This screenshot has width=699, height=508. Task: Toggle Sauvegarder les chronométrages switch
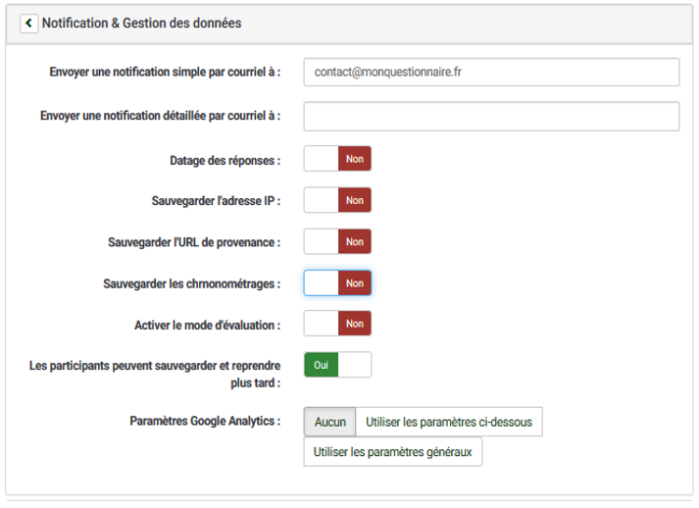[x=337, y=283]
